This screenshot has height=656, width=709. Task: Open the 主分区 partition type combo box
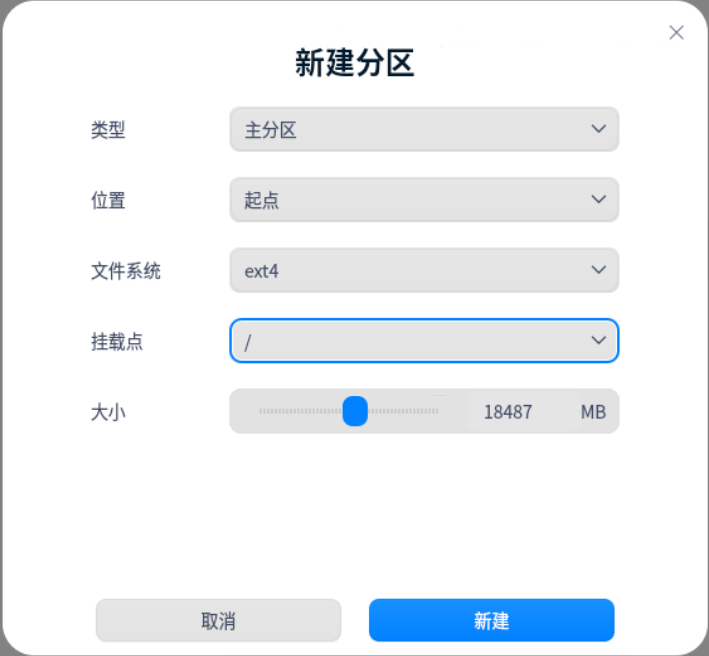[410, 130]
